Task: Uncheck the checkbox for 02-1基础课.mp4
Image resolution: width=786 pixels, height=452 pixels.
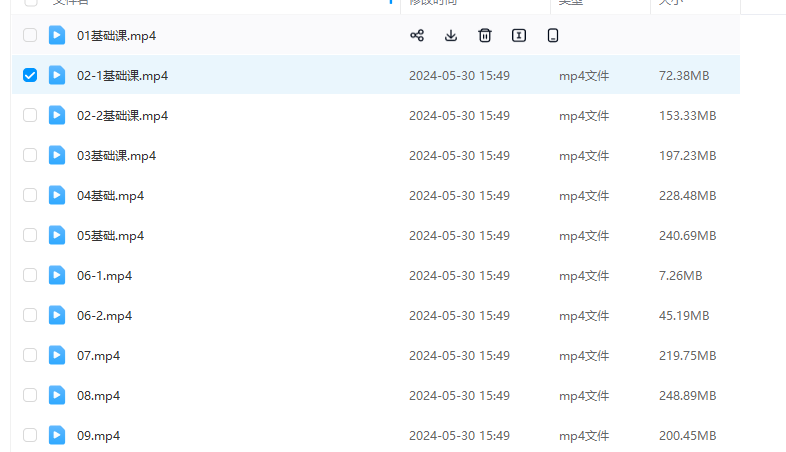Action: point(30,76)
